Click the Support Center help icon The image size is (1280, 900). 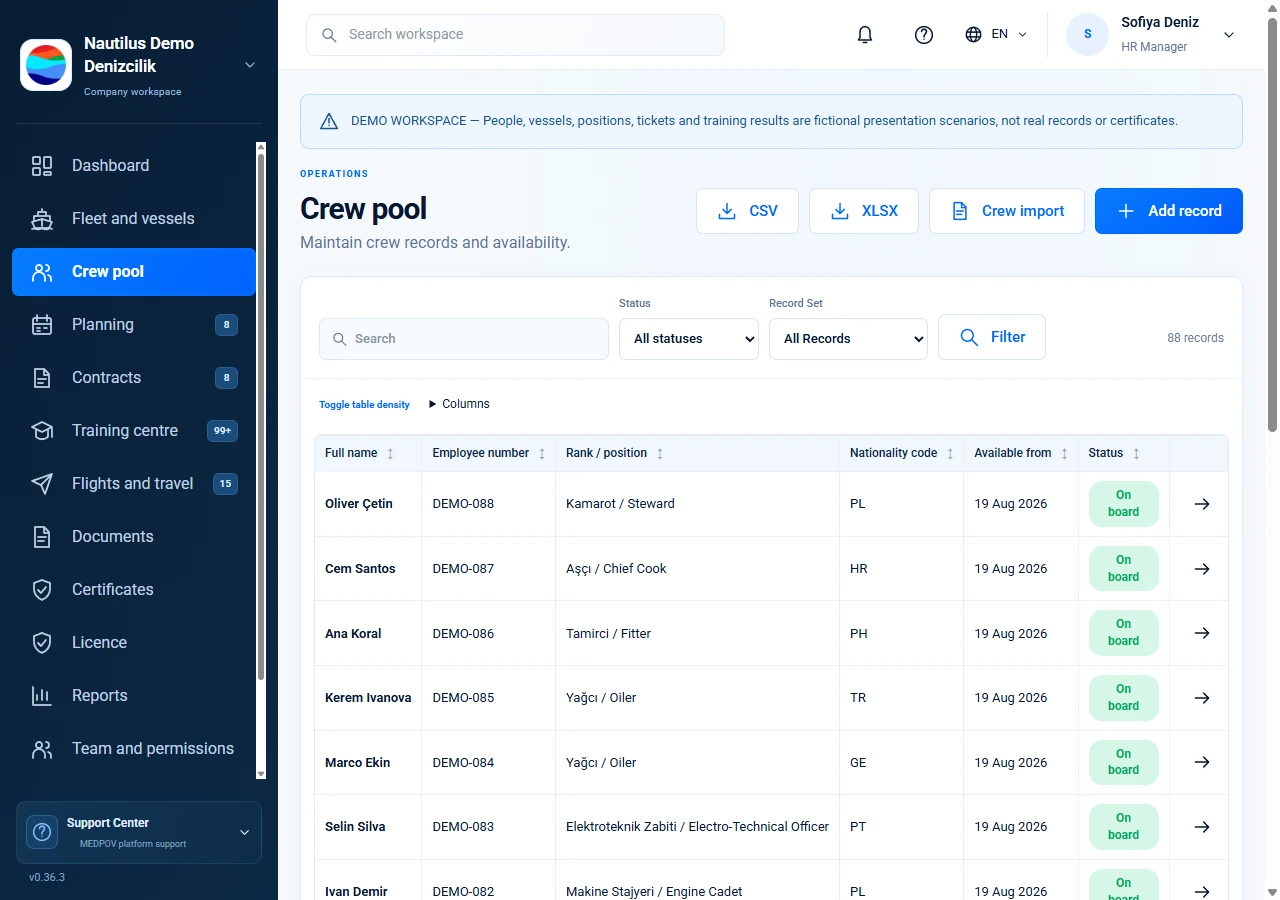point(42,832)
